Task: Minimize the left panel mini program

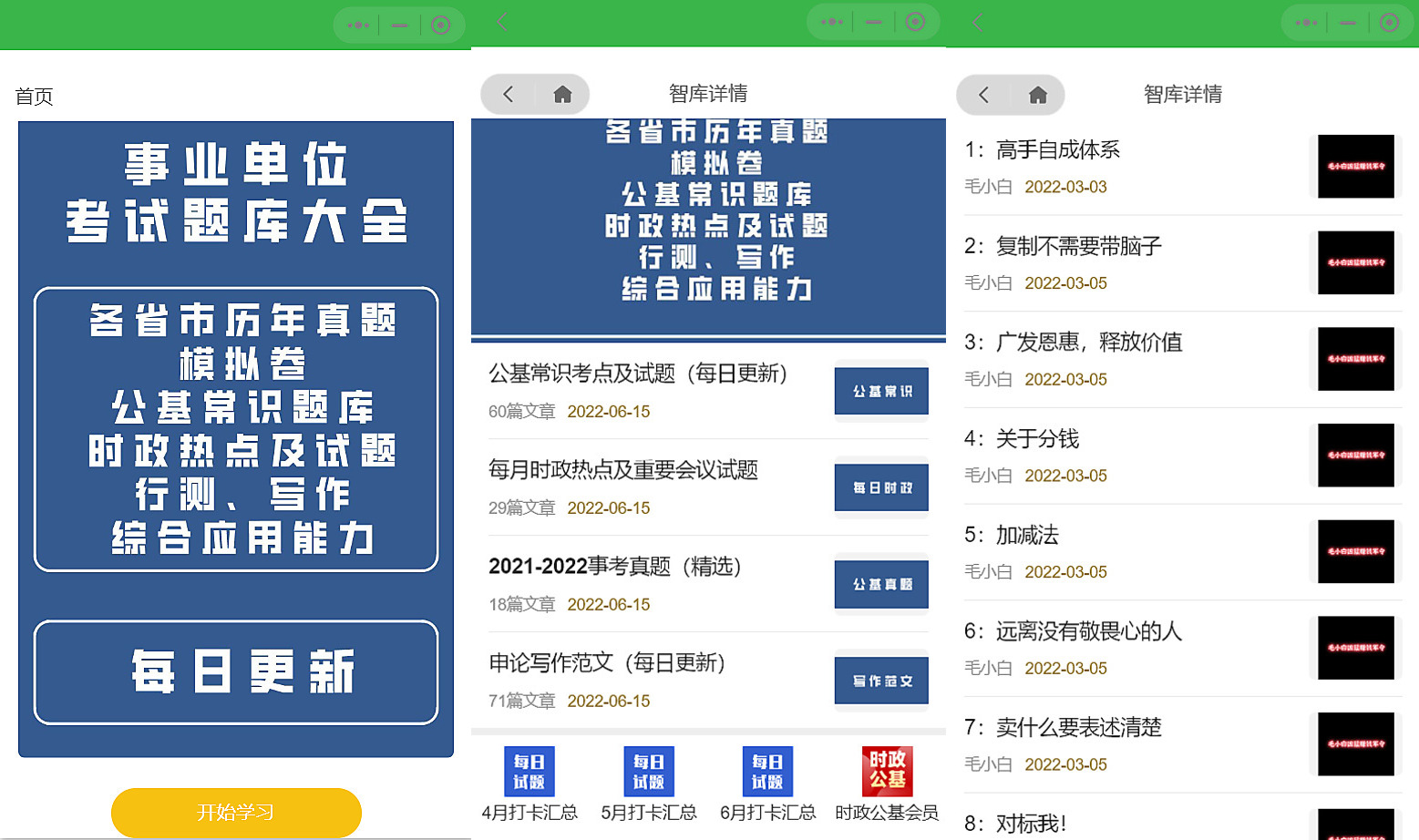Action: tap(399, 26)
